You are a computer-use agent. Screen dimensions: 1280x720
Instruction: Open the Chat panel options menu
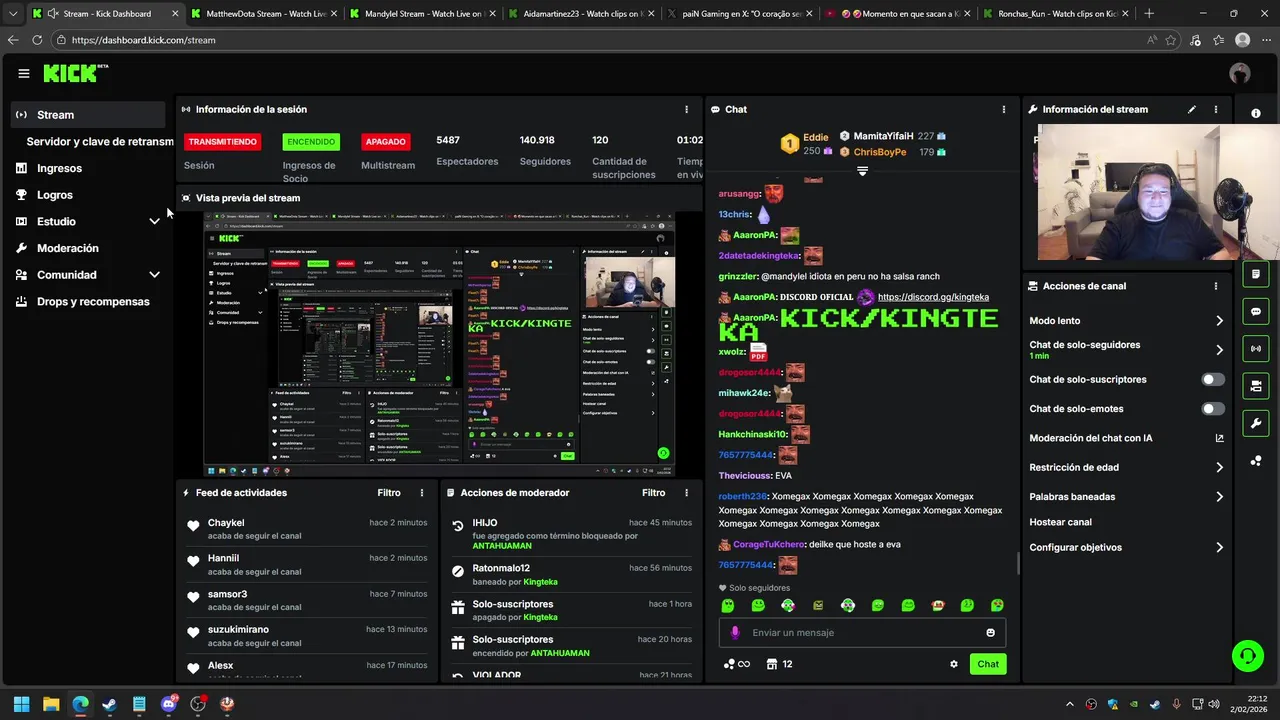click(x=1004, y=109)
